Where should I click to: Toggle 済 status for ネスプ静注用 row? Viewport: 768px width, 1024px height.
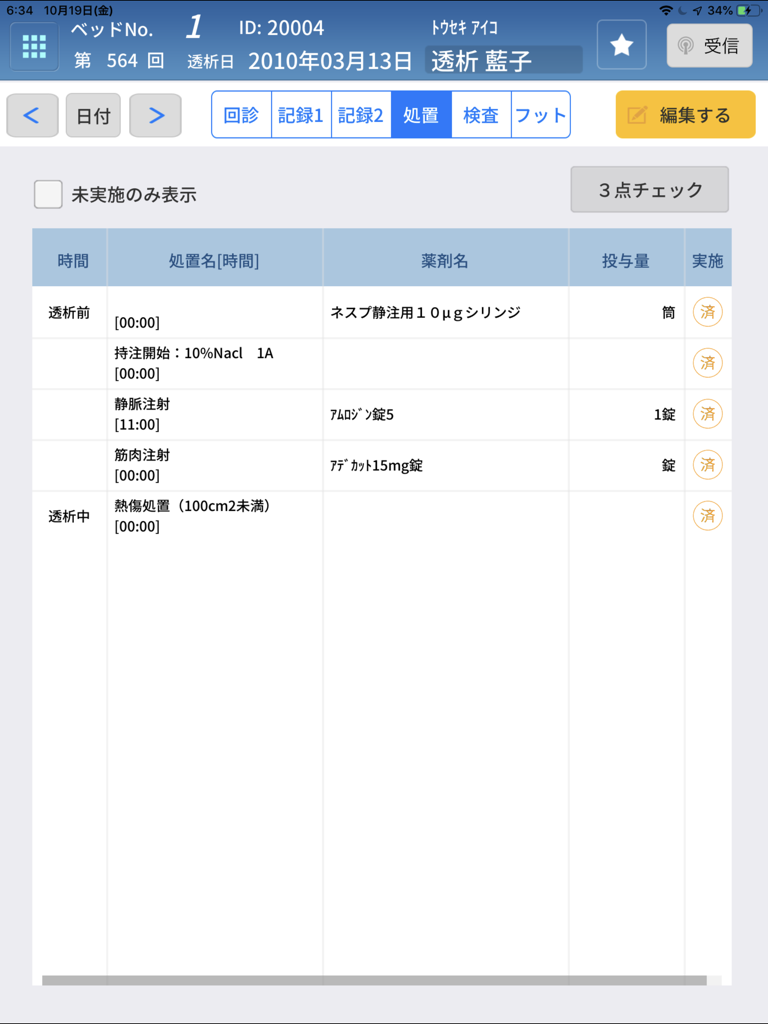(707, 313)
